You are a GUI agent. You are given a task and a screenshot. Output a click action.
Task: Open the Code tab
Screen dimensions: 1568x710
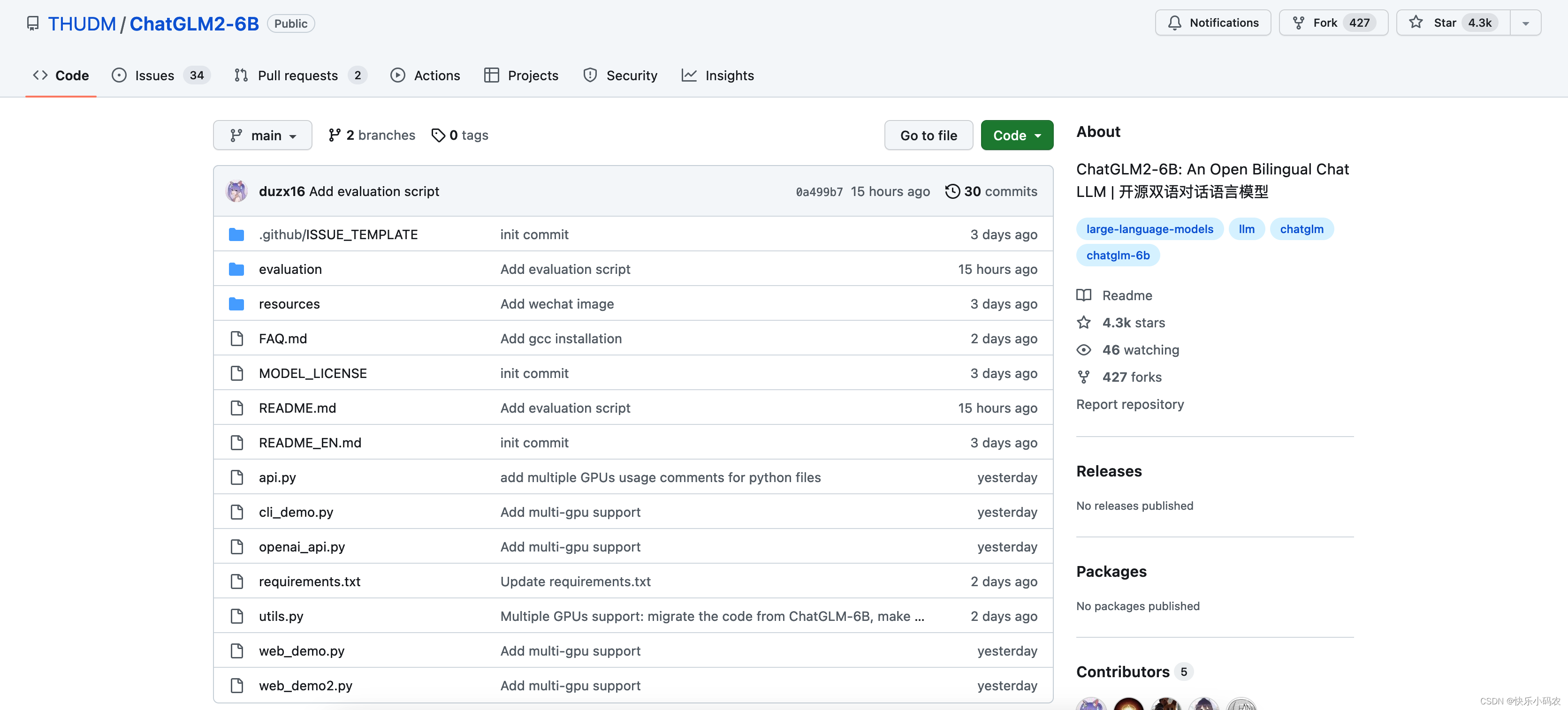(x=61, y=76)
